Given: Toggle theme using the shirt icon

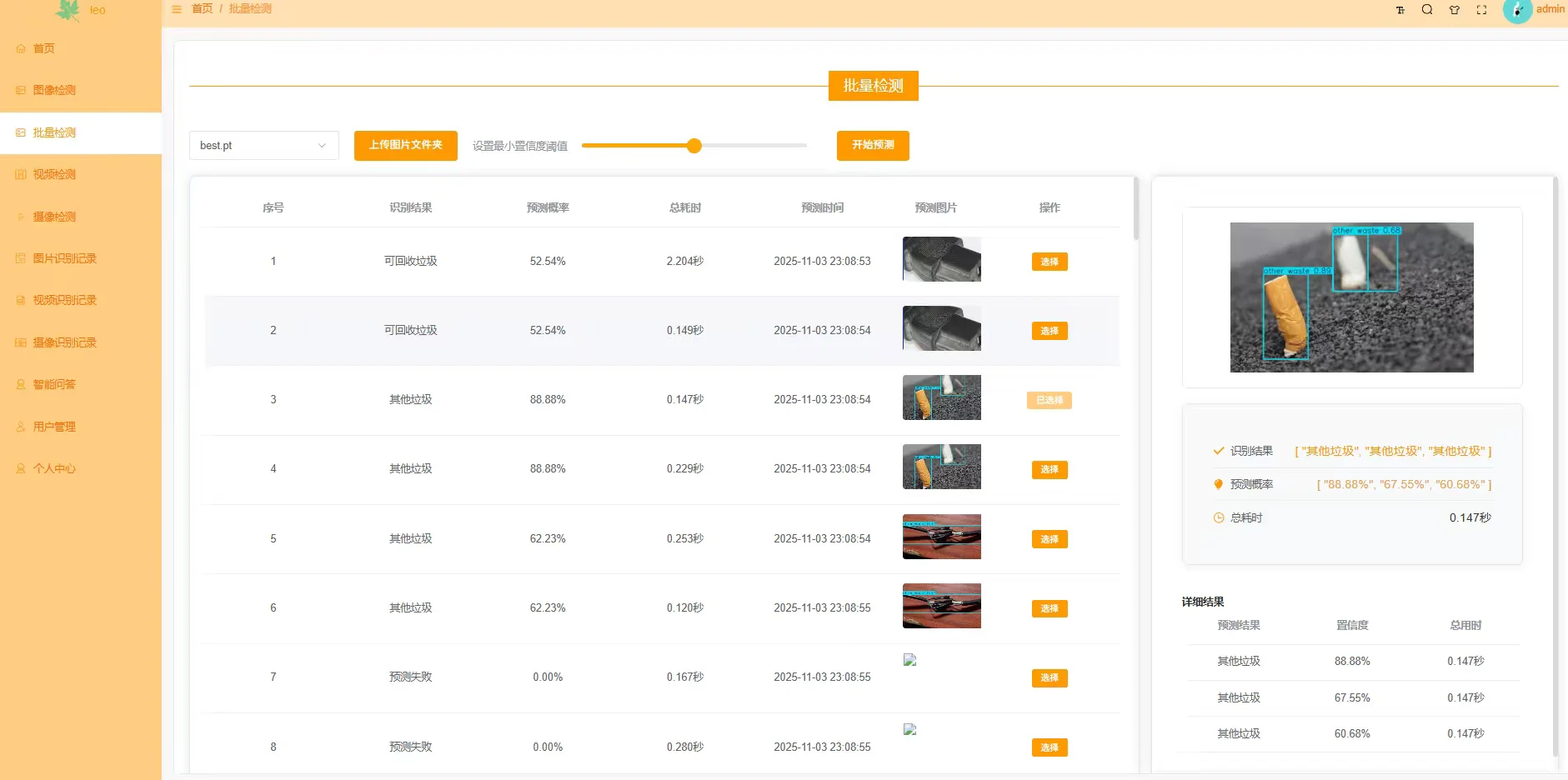Looking at the screenshot, I should pos(1455,9).
